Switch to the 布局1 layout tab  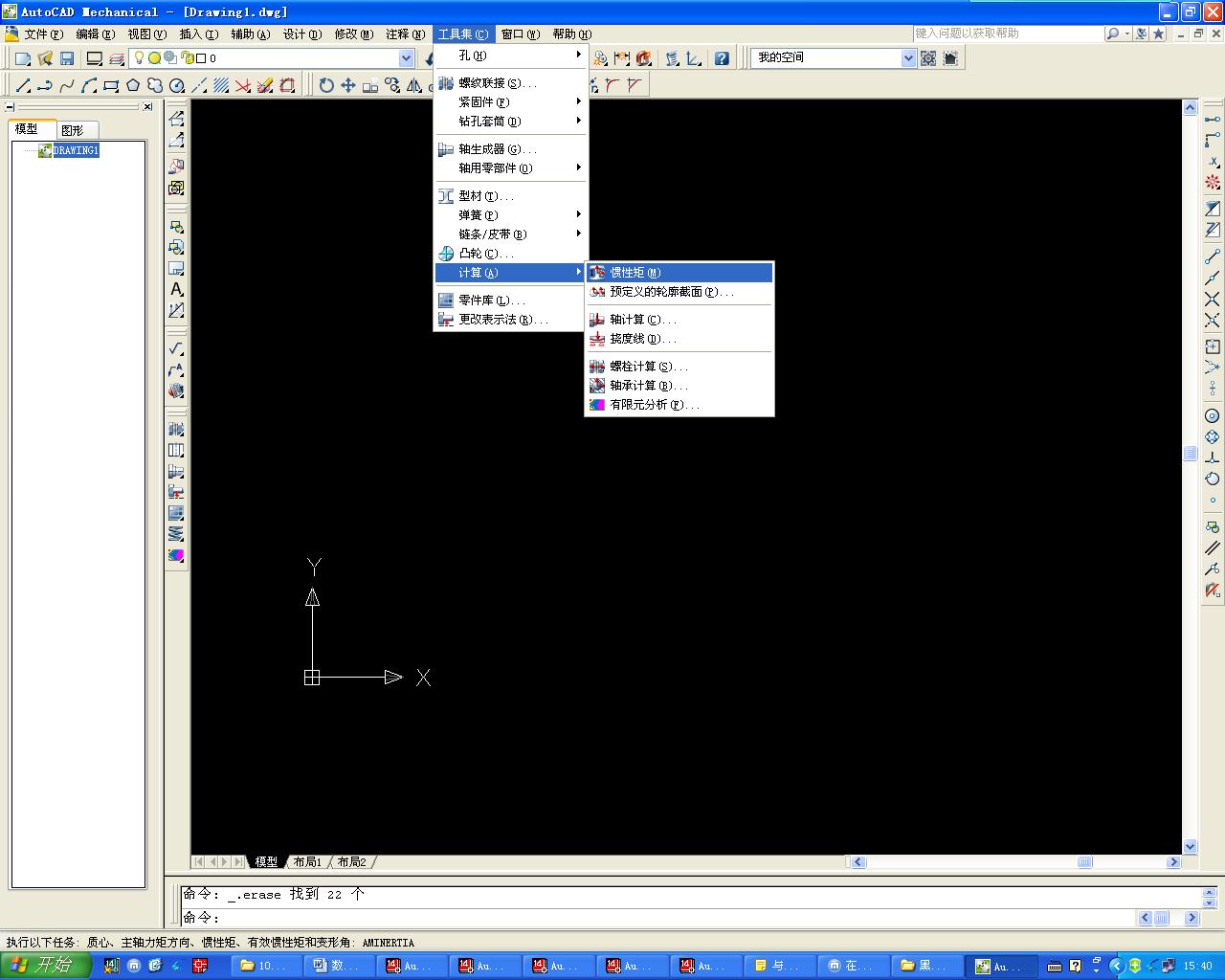(x=307, y=862)
